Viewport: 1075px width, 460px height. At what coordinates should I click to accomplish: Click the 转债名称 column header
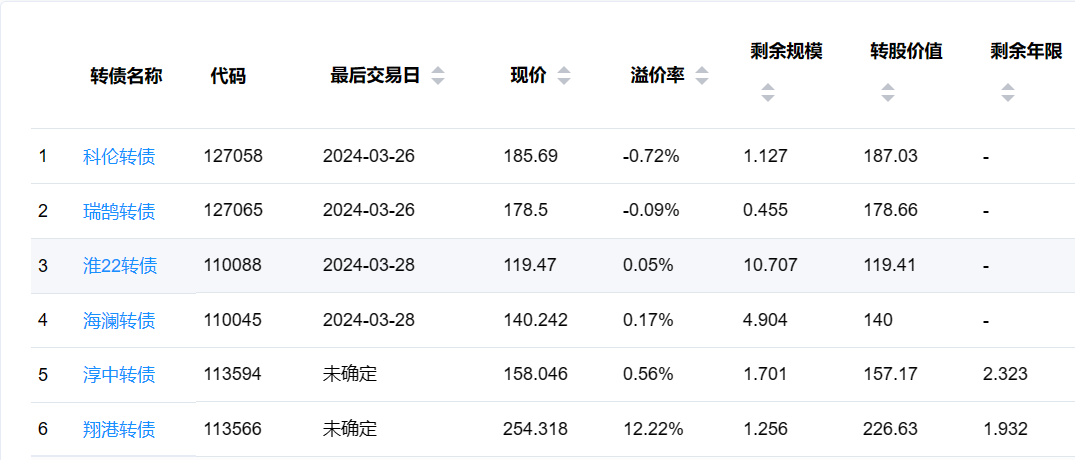[x=126, y=76]
